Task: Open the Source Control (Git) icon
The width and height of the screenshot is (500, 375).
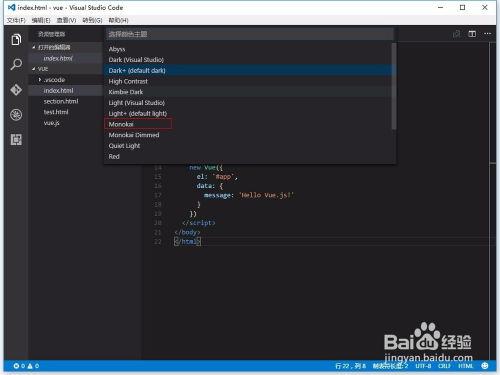Action: (16, 90)
